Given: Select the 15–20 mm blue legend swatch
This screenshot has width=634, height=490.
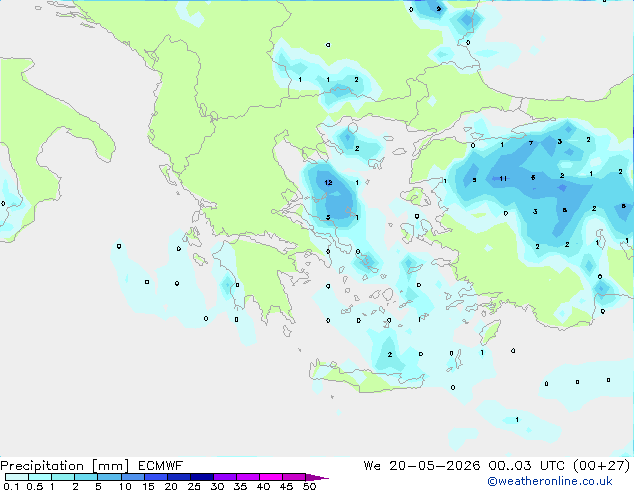Looking at the screenshot, I should [x=155, y=477].
